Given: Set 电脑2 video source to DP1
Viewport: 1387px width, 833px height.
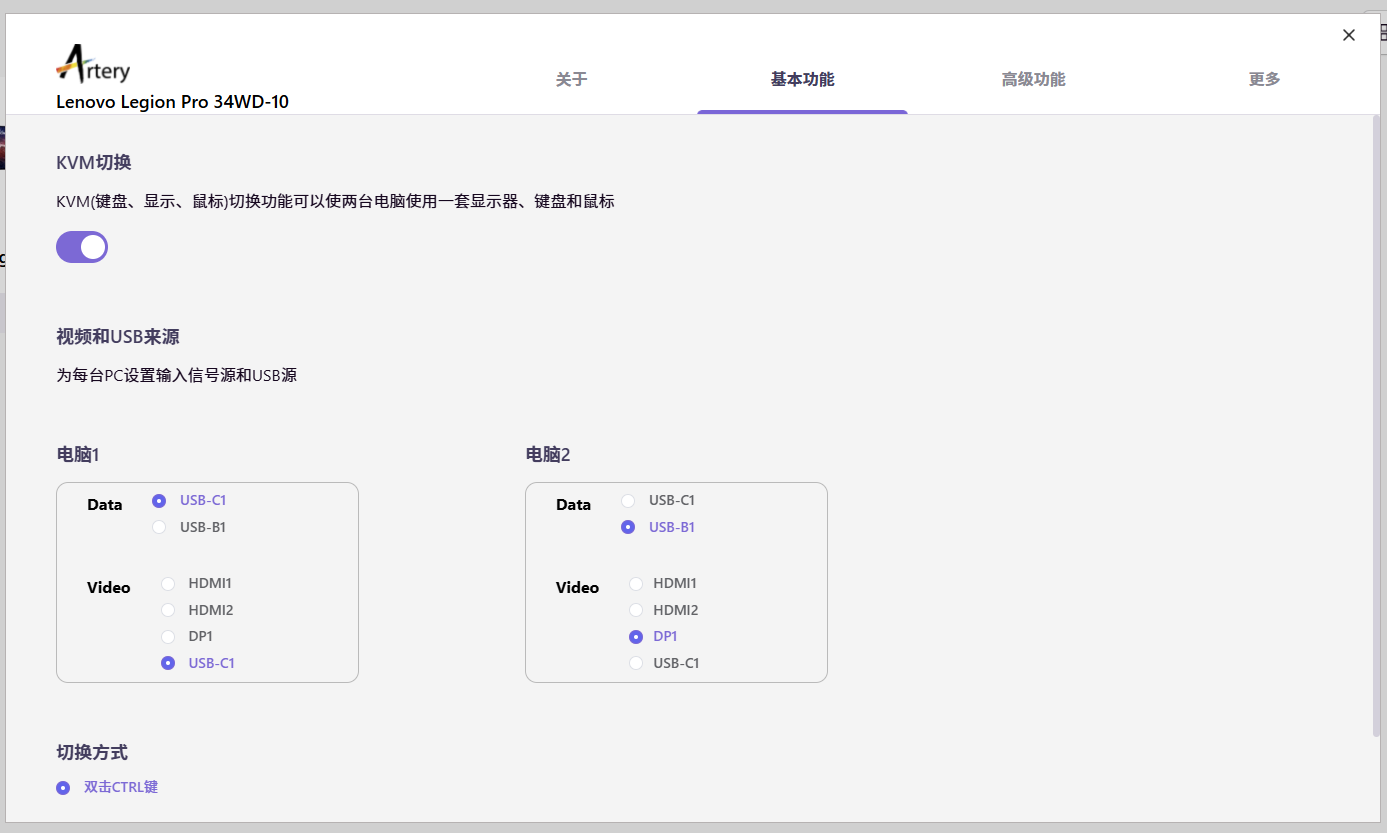Looking at the screenshot, I should 636,636.
